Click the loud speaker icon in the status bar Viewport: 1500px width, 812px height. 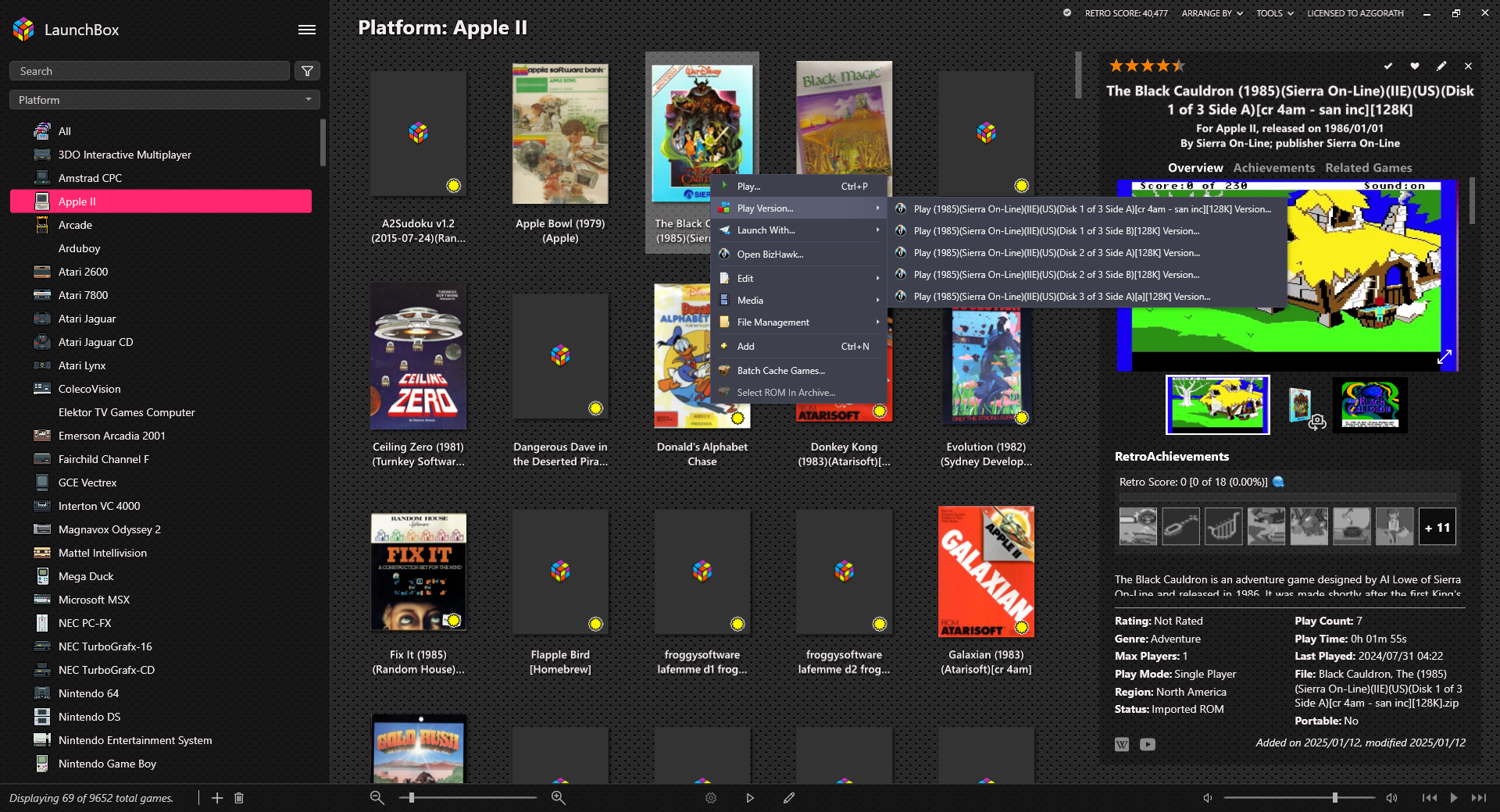pos(1391,798)
